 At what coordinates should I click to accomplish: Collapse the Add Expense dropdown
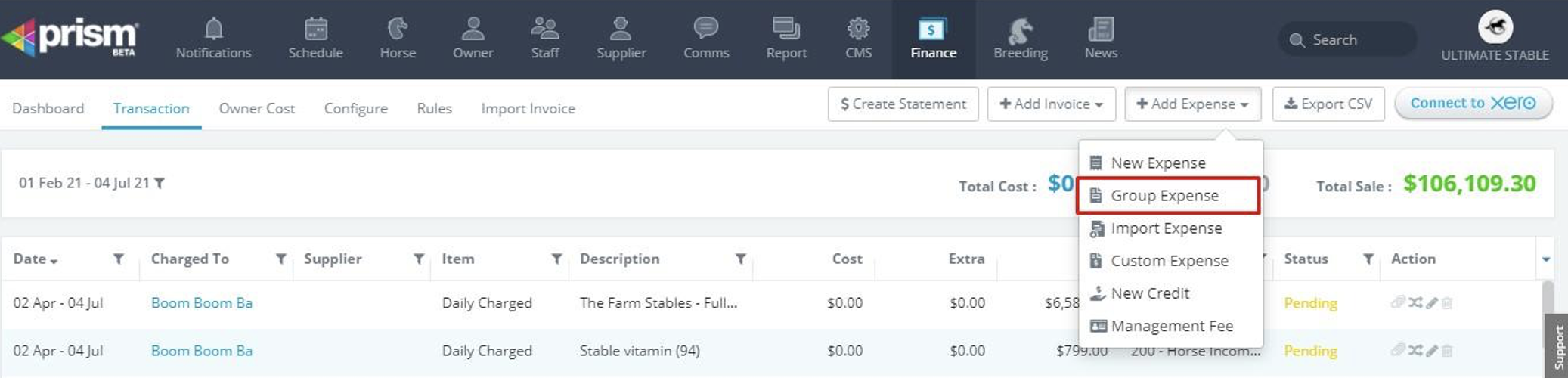point(1192,104)
